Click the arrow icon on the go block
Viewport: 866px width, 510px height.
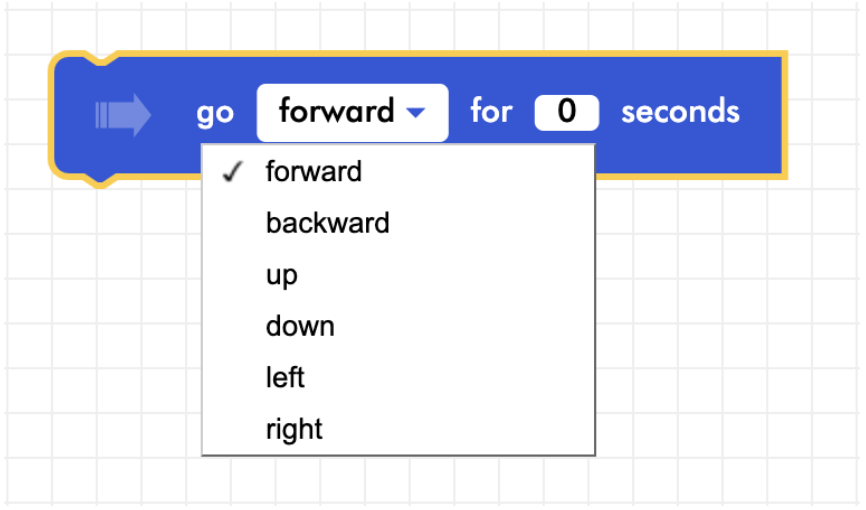coord(123,113)
